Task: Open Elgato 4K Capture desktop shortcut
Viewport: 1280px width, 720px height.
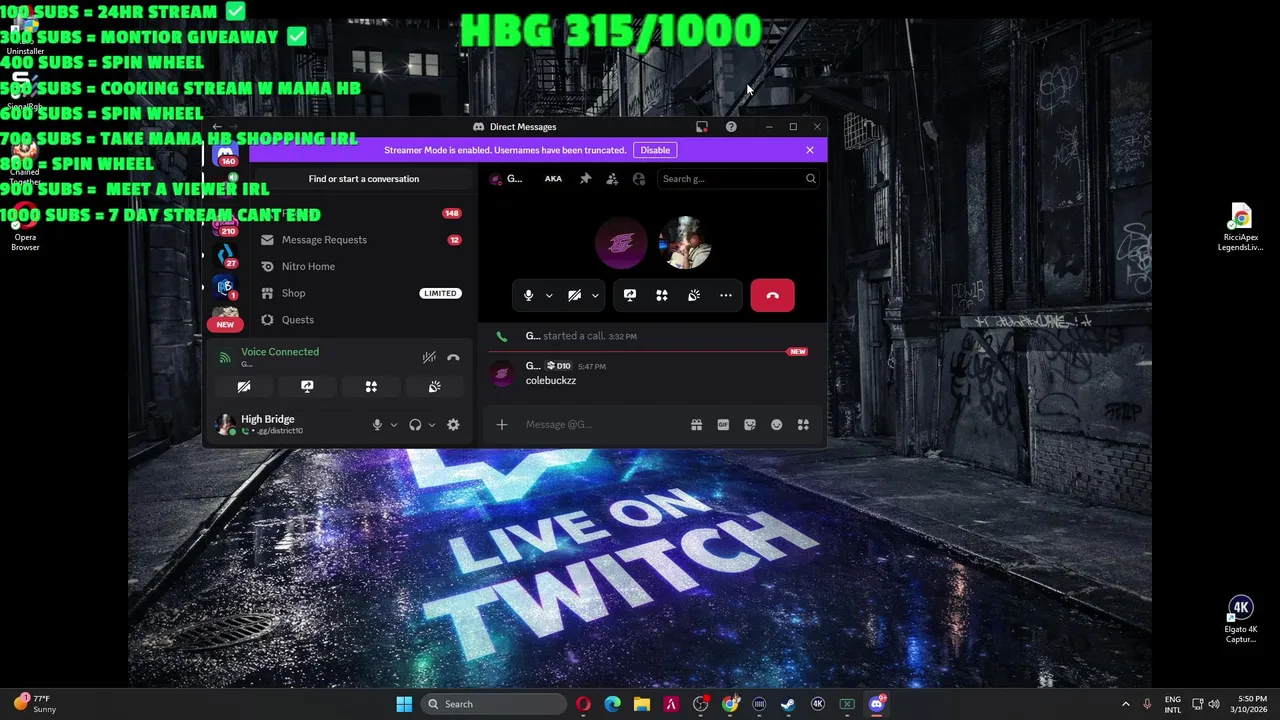Action: pos(1241,620)
